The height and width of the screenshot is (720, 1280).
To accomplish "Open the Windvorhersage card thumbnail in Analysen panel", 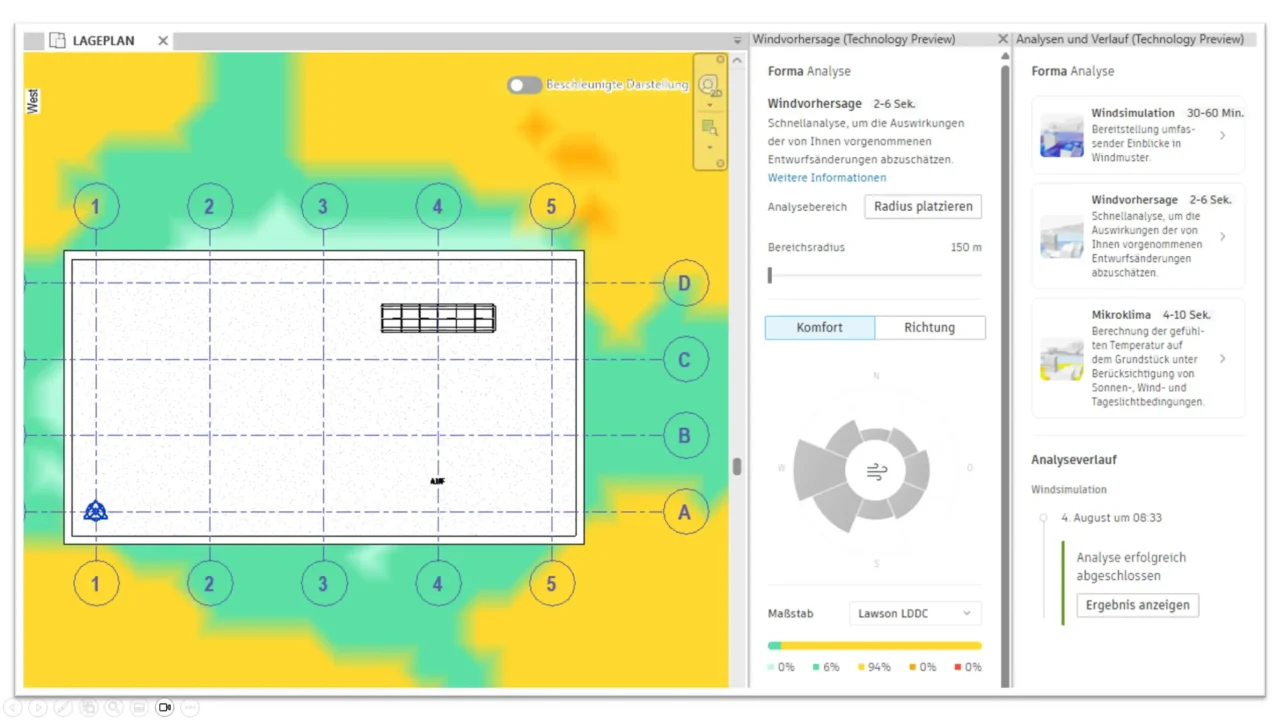I will pyautogui.click(x=1061, y=237).
